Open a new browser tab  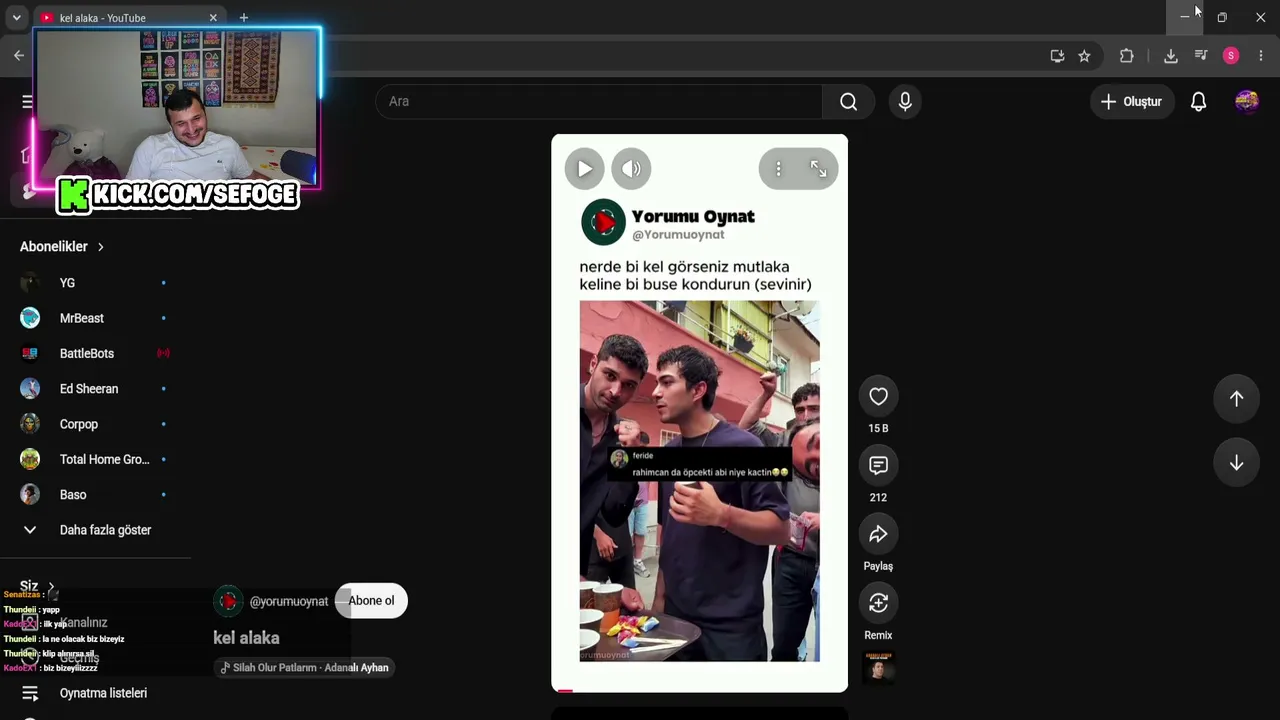tap(243, 18)
